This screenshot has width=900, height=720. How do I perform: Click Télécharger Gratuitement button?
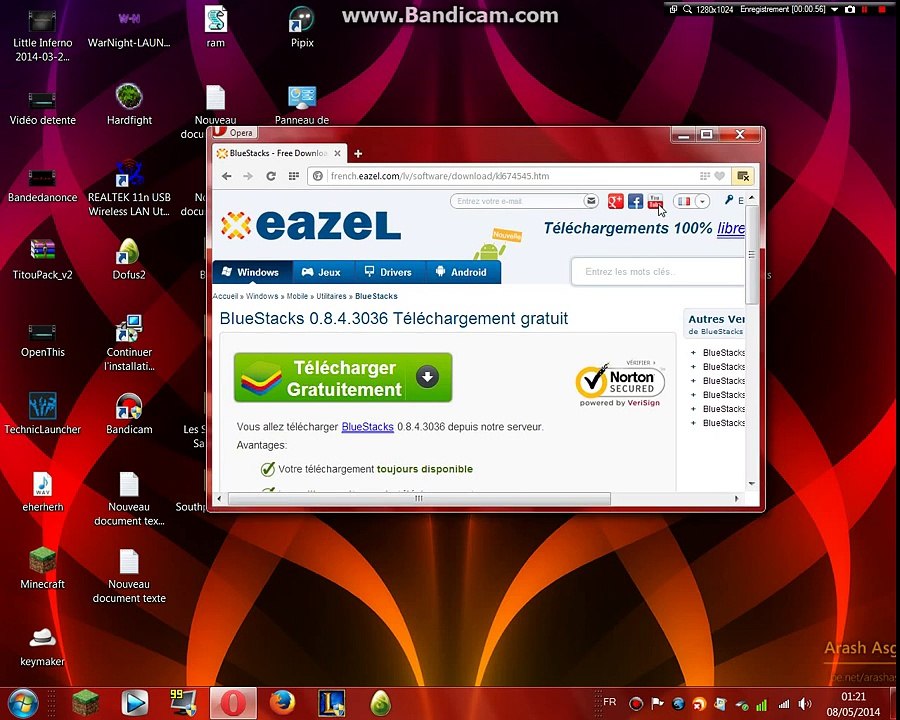[343, 378]
